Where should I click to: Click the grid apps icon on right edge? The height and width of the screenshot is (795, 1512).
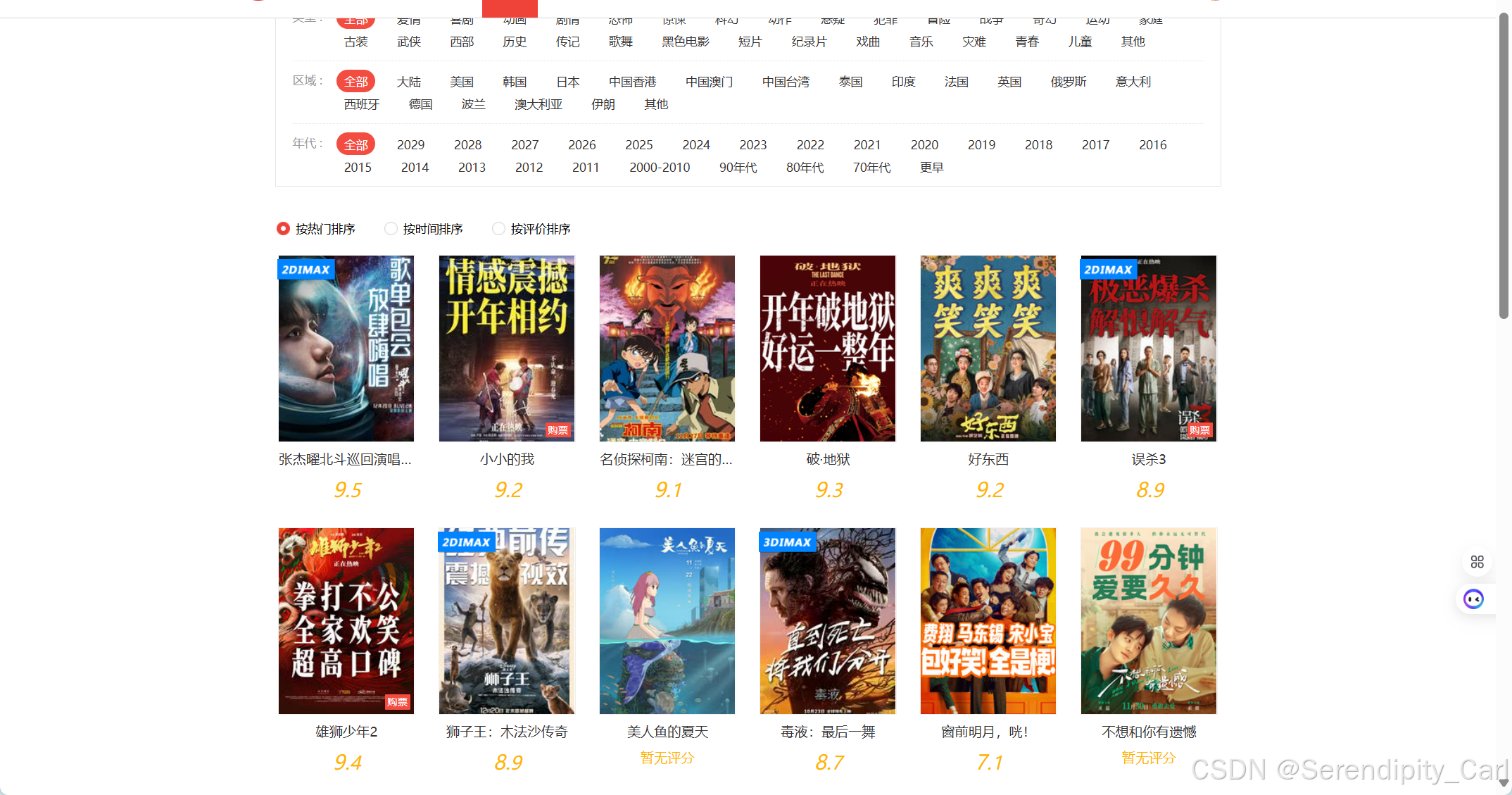tap(1477, 562)
